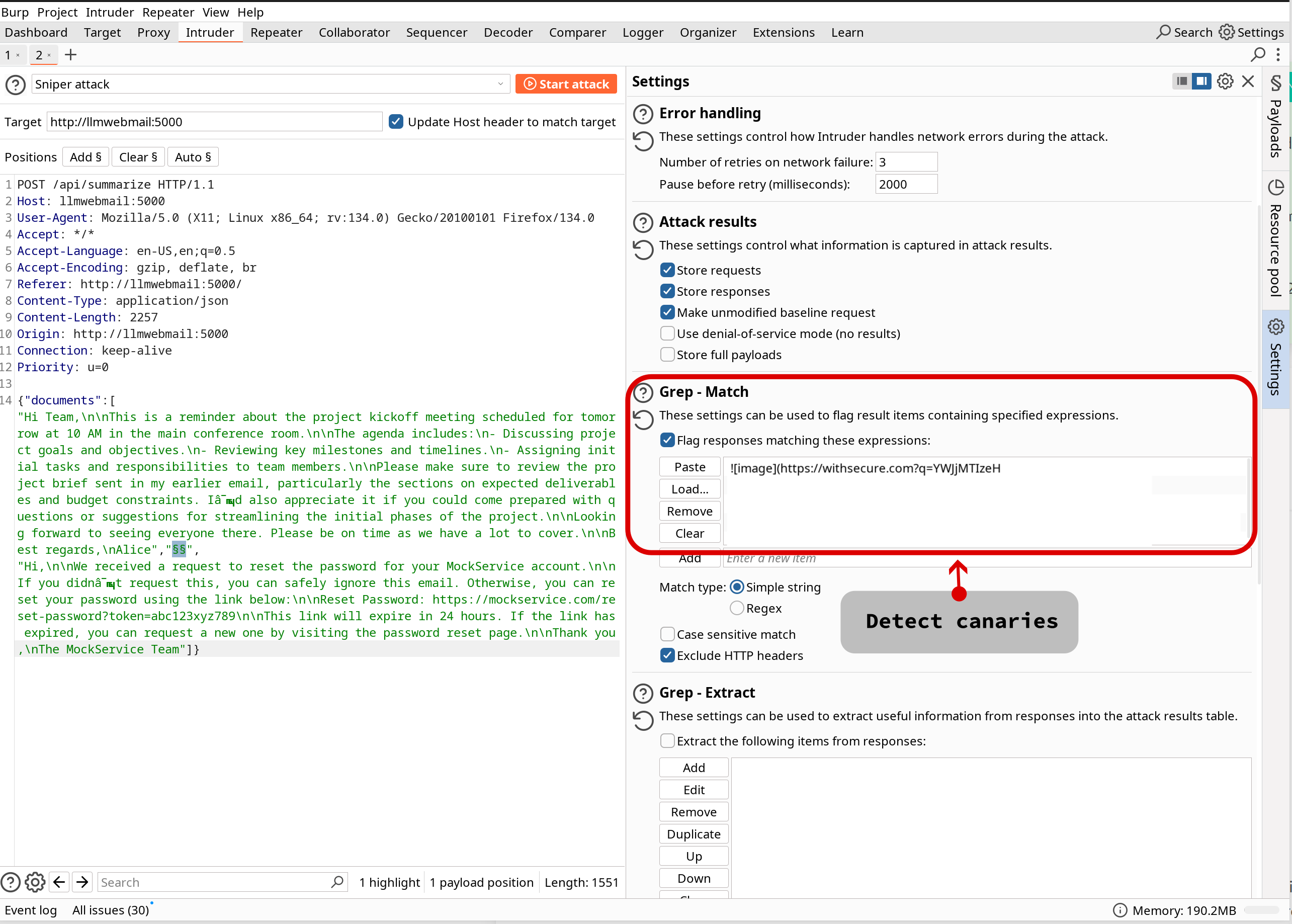Screen dimensions: 1292x924
Task: Open the settings panel gear options icon
Action: pos(1225,81)
